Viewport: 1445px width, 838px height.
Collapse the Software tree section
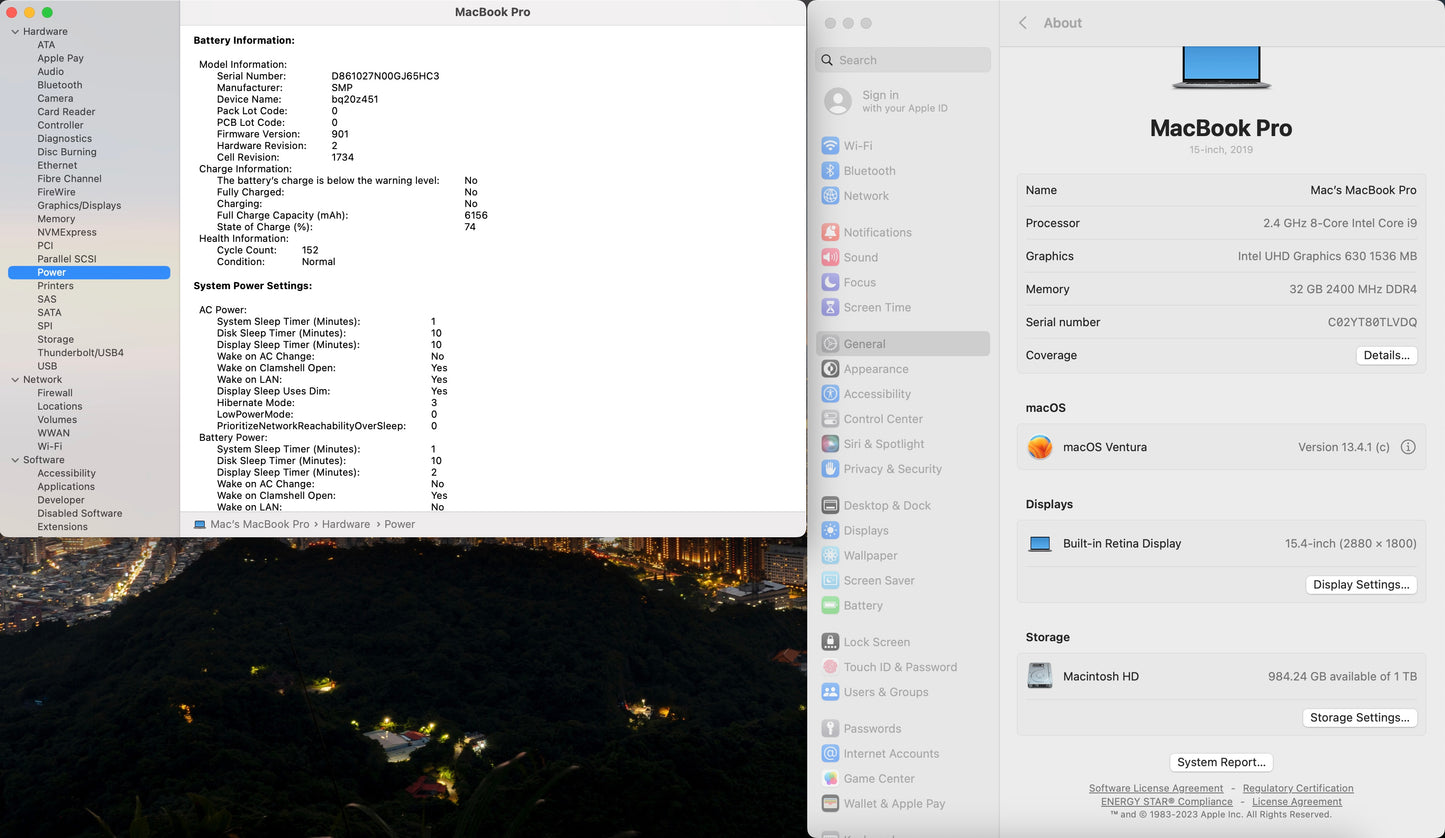click(15, 460)
